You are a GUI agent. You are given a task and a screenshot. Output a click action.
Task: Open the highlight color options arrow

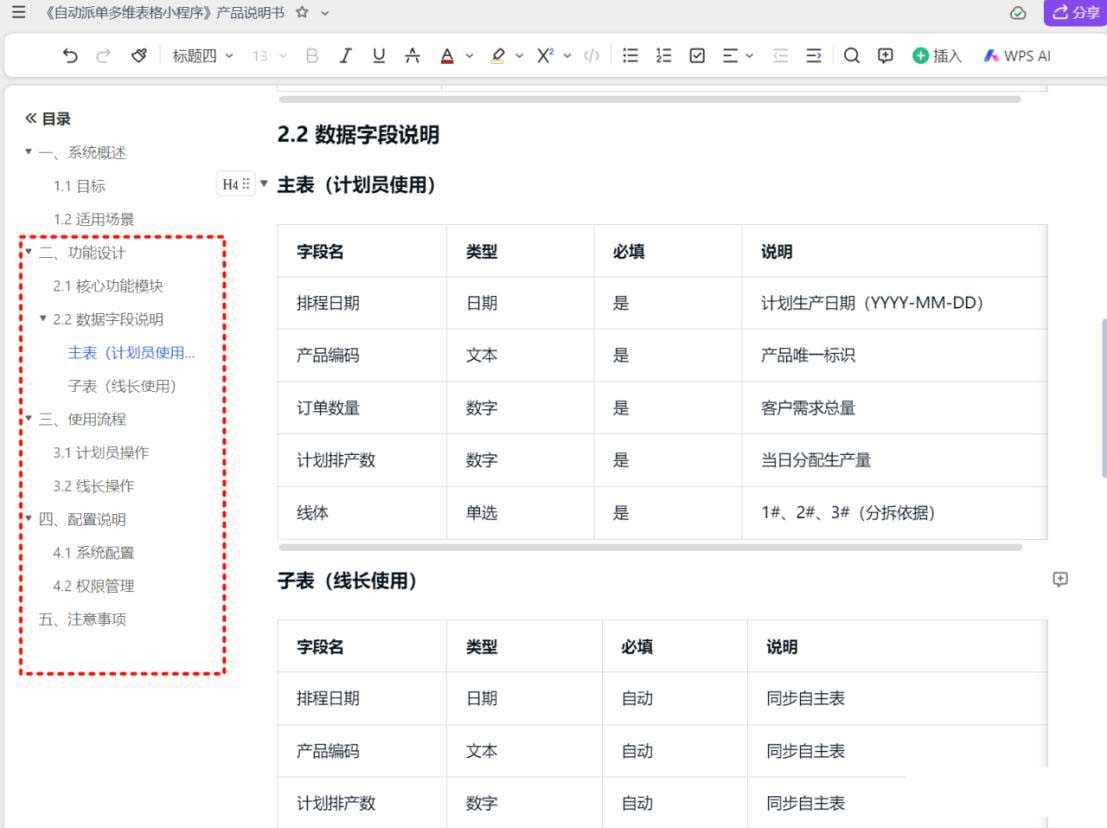pos(520,56)
